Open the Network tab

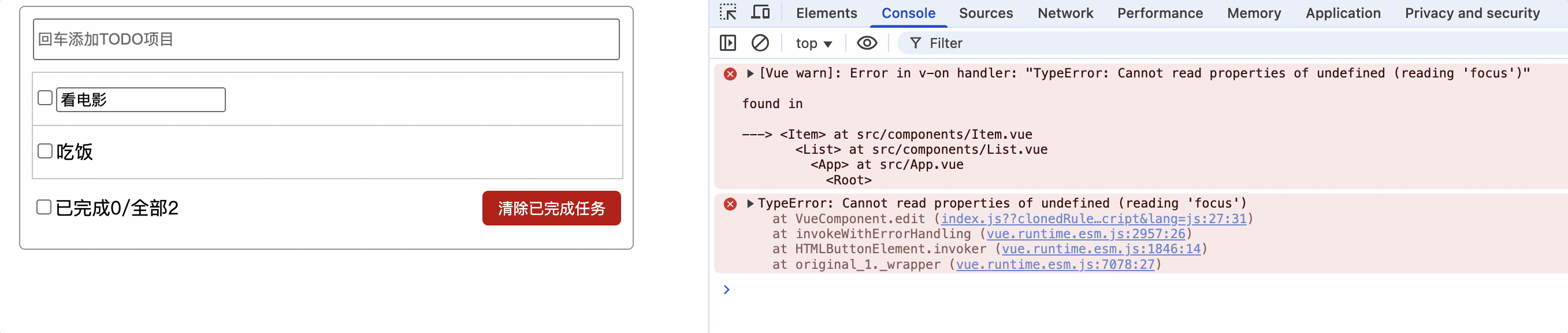[1065, 13]
